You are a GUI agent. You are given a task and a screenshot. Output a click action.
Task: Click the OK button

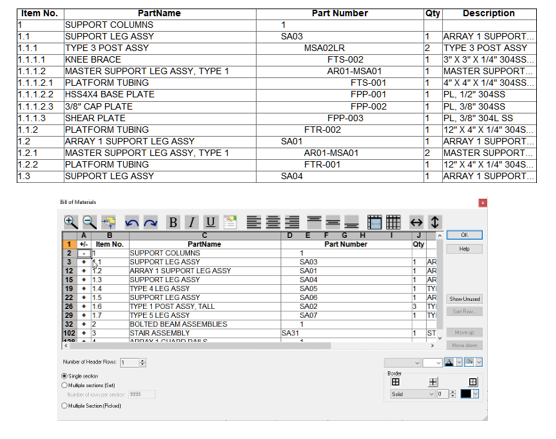464,235
